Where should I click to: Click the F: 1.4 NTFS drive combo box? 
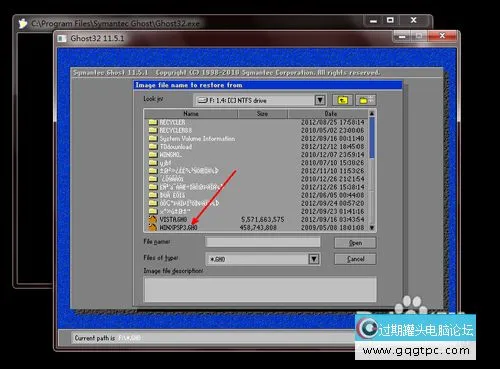pyautogui.click(x=259, y=100)
